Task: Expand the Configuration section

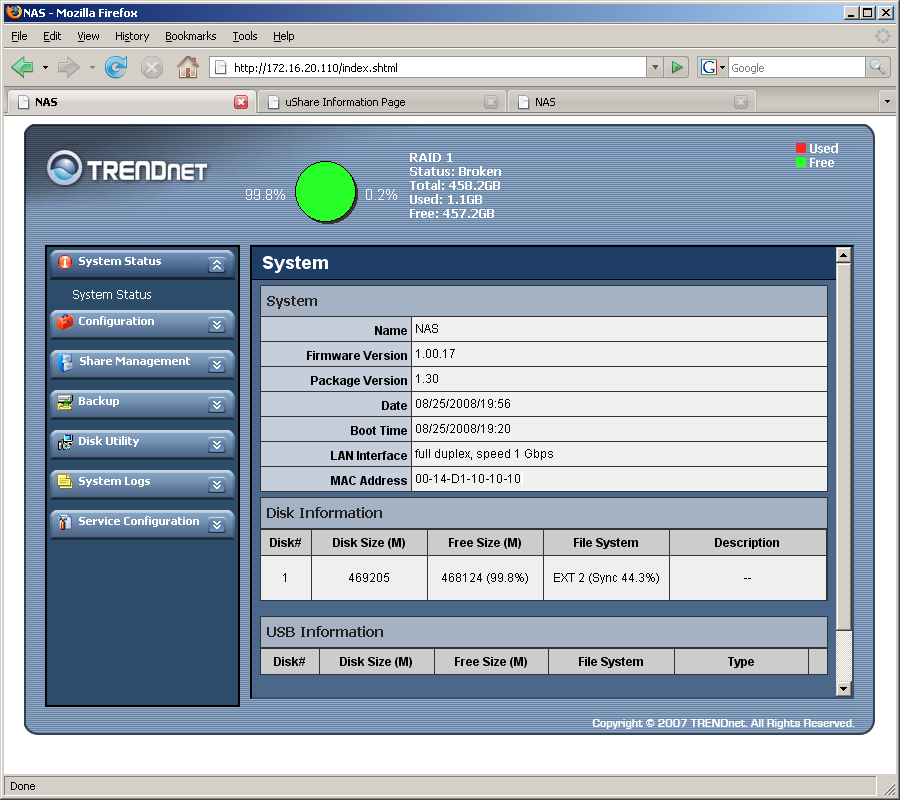Action: (x=216, y=325)
